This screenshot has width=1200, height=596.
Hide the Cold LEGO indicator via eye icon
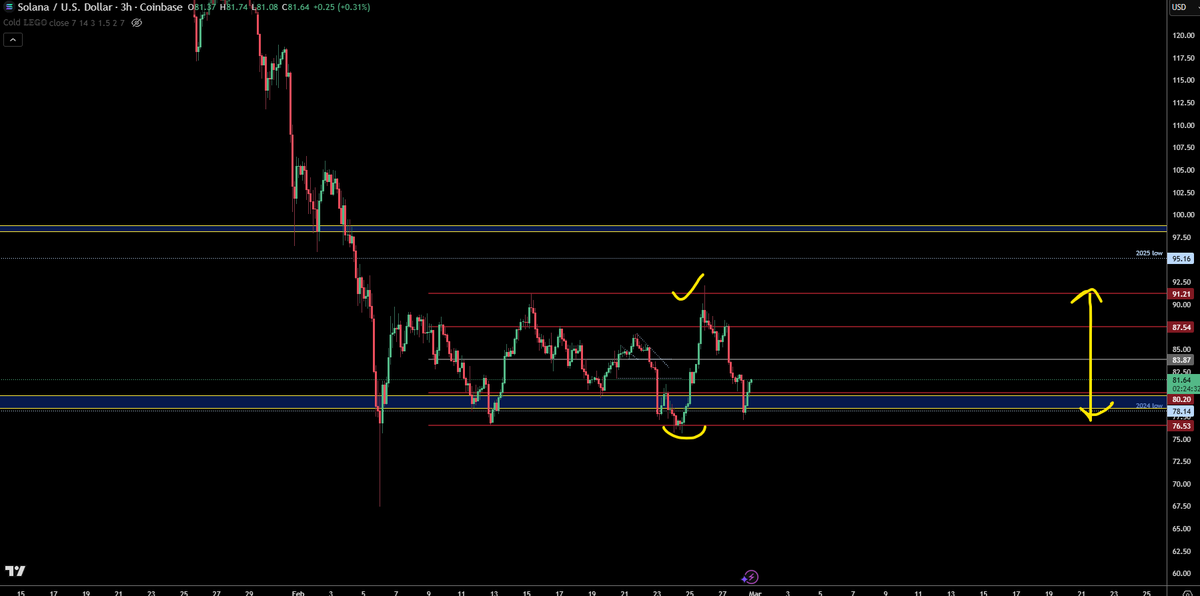tap(136, 22)
